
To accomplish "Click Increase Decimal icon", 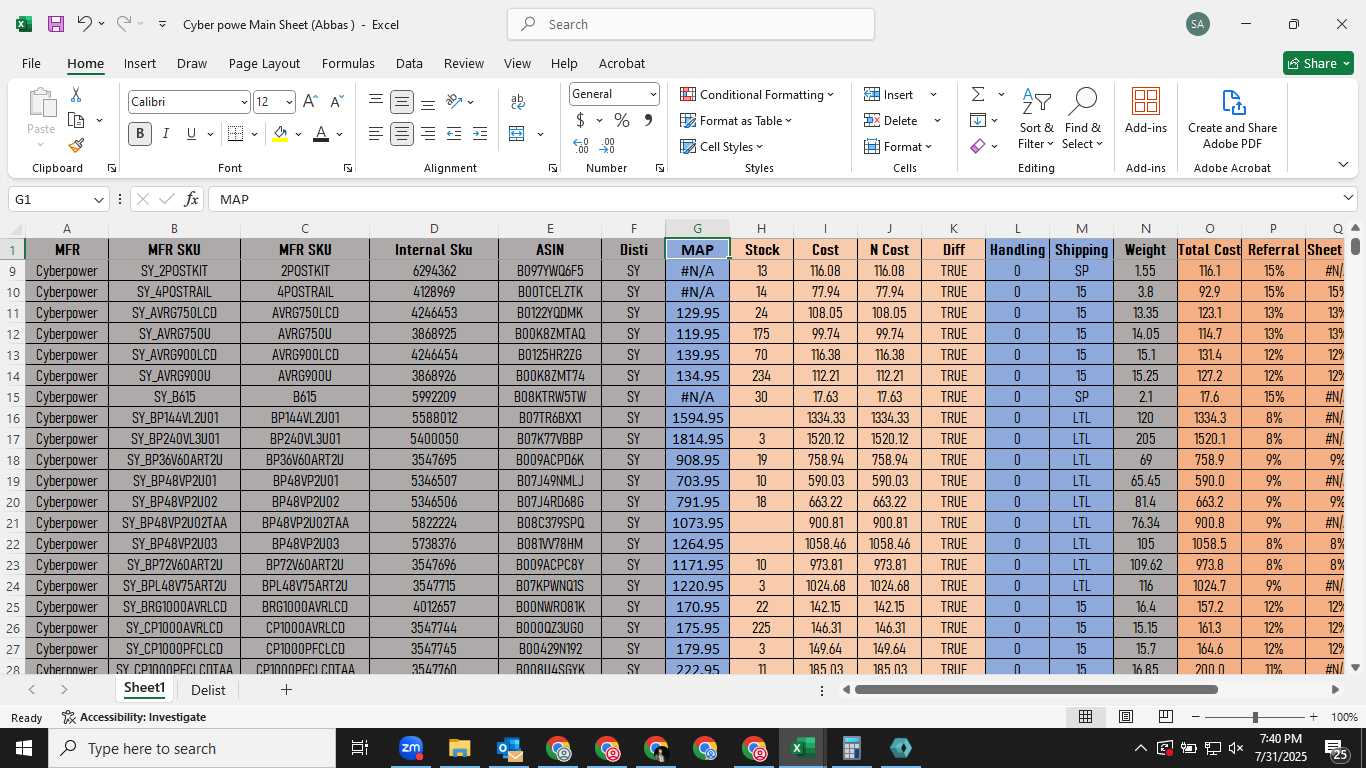I will point(581,146).
